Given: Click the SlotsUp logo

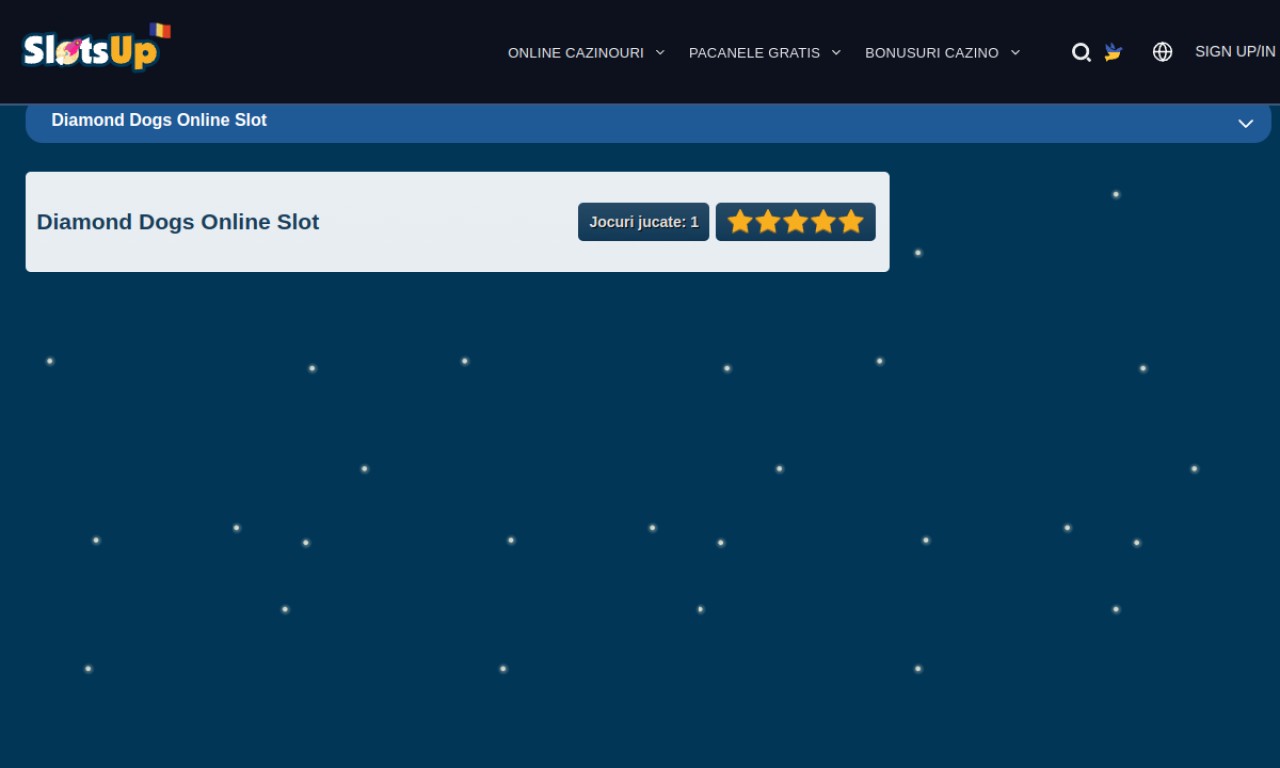Looking at the screenshot, I should point(91,49).
